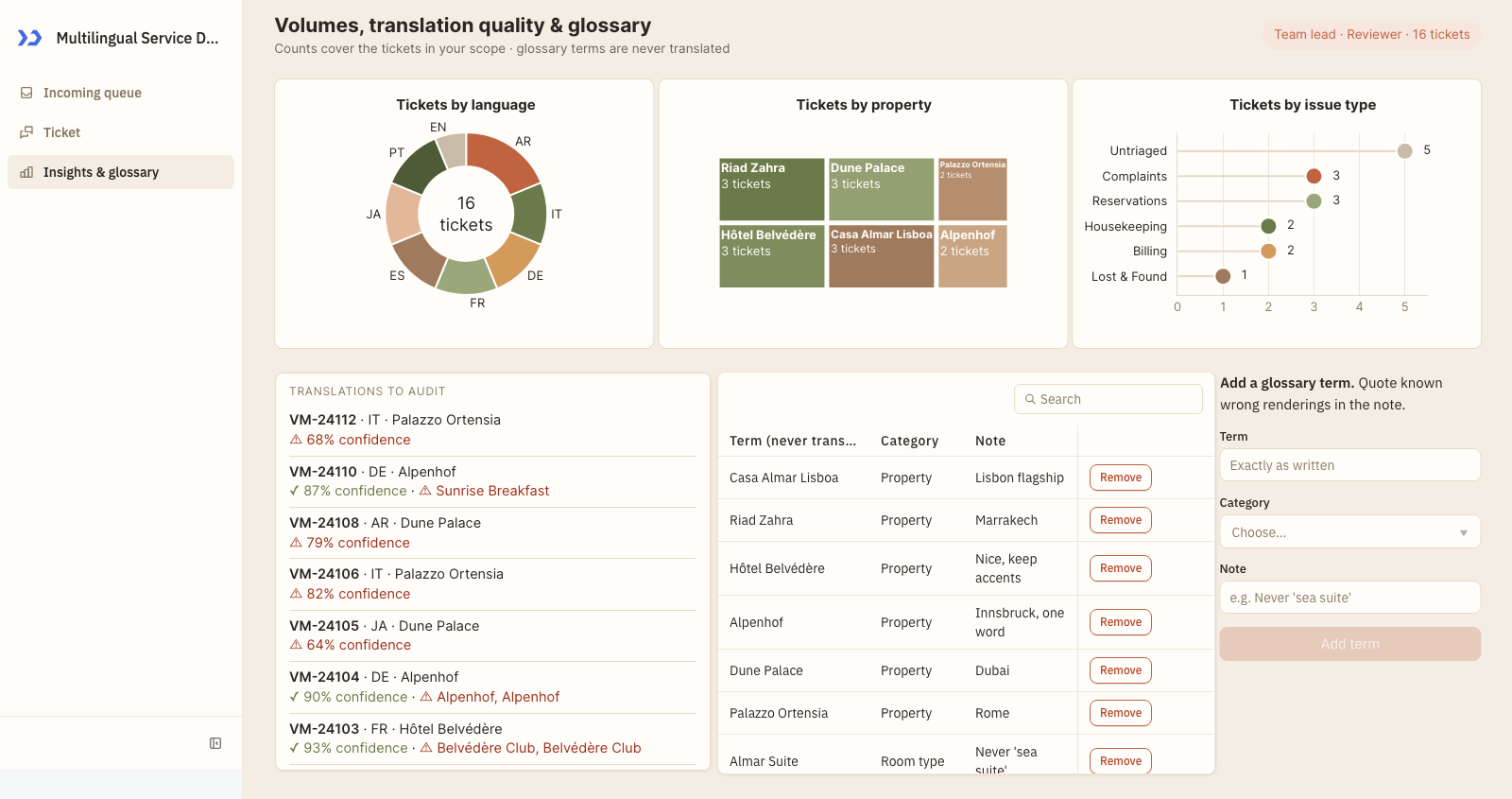Open audit row VM-24103 Hôtel Belvédère
The image size is (1512, 799).
tap(492, 738)
